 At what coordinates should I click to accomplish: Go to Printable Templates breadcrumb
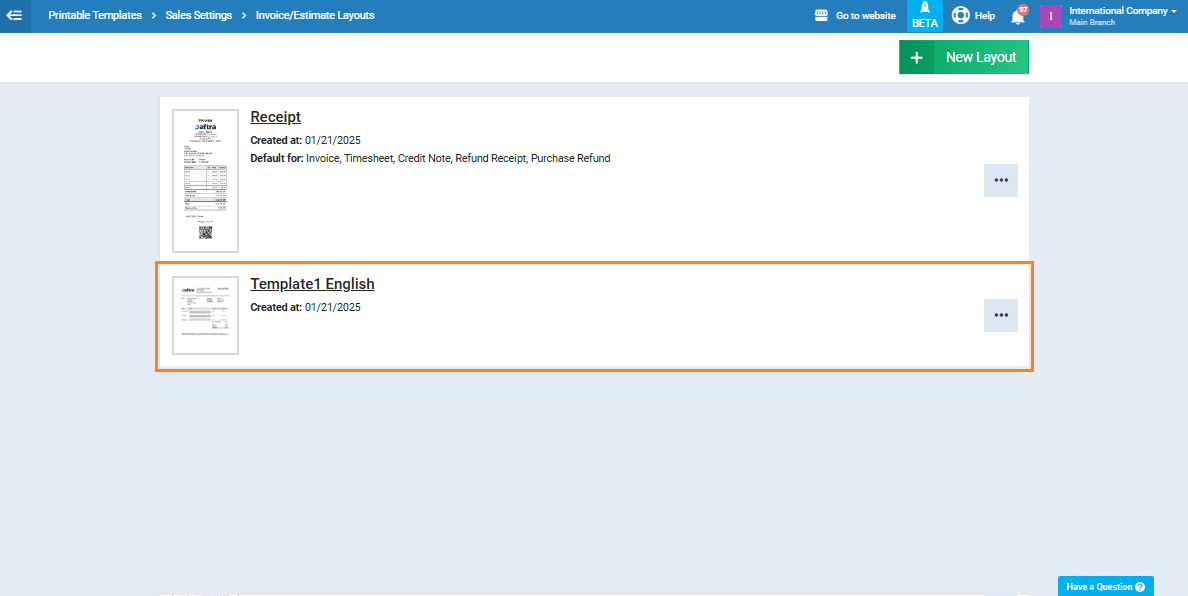point(95,16)
